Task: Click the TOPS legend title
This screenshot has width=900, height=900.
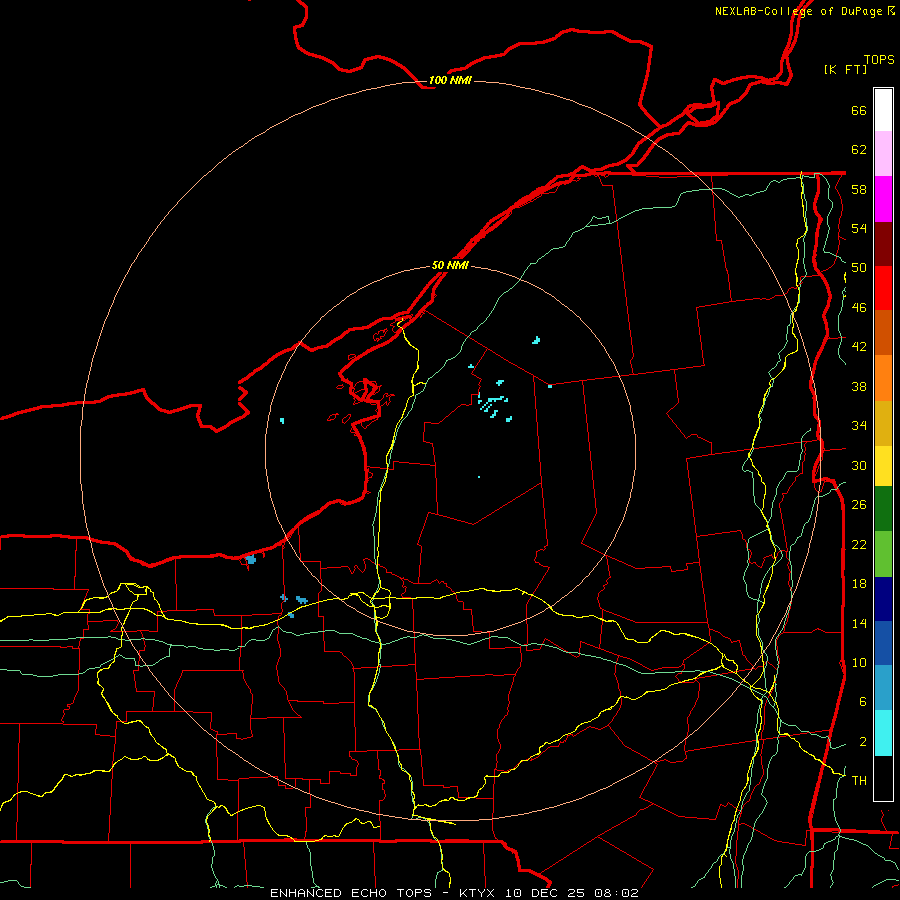Action: coord(879,60)
